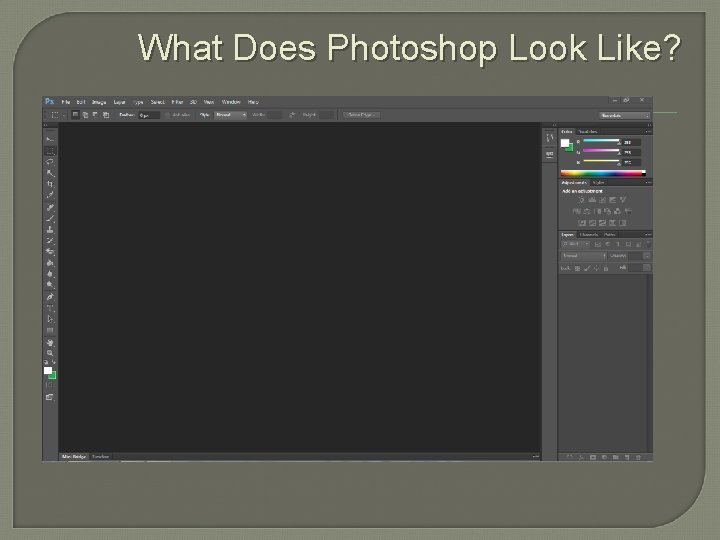Select the Zoom tool
The height and width of the screenshot is (540, 720).
(x=50, y=353)
